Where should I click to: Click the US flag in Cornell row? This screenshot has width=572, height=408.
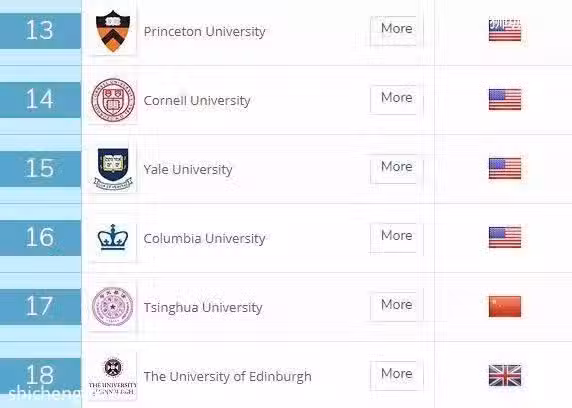click(x=505, y=99)
